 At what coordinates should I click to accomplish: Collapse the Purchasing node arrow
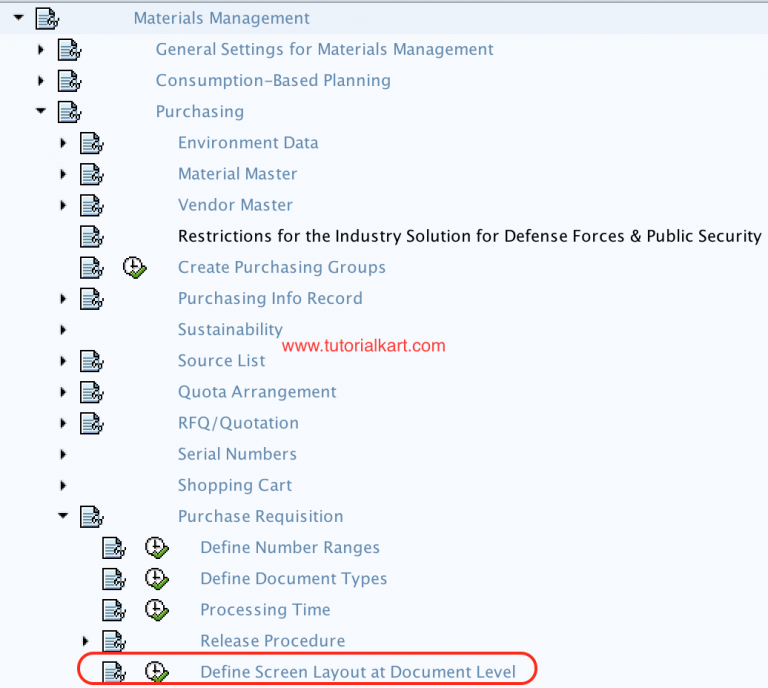(41, 111)
